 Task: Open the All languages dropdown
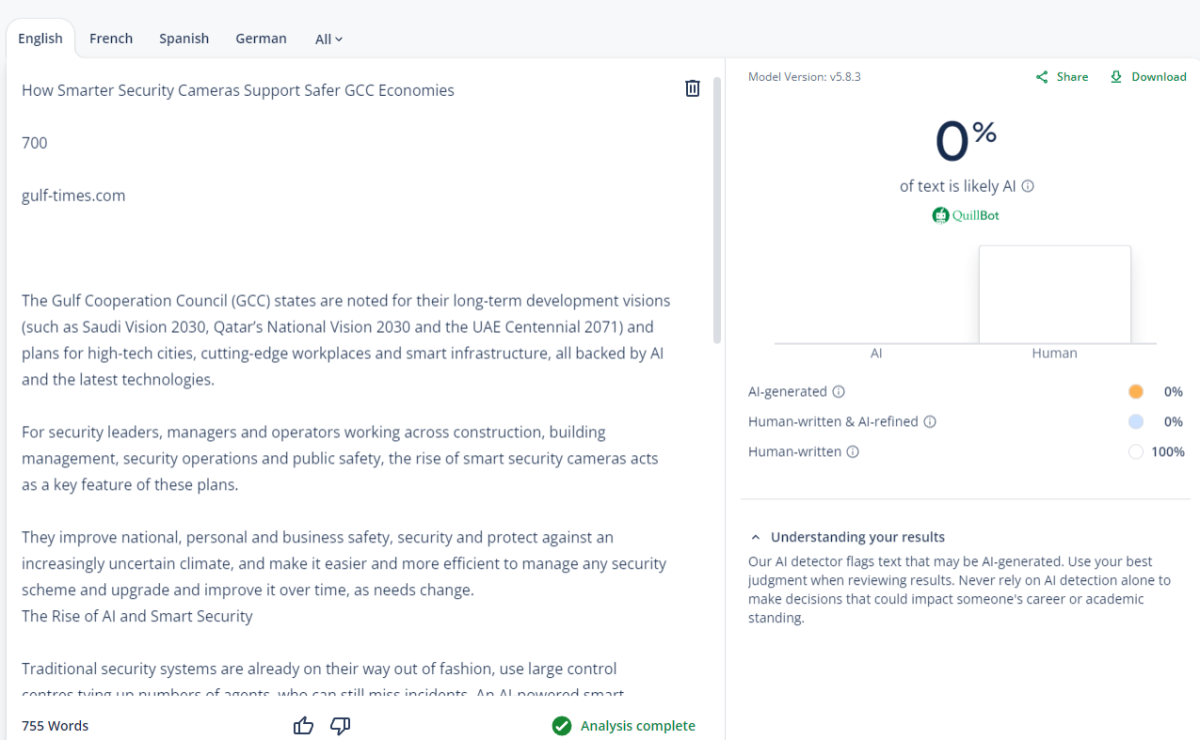[x=329, y=39]
